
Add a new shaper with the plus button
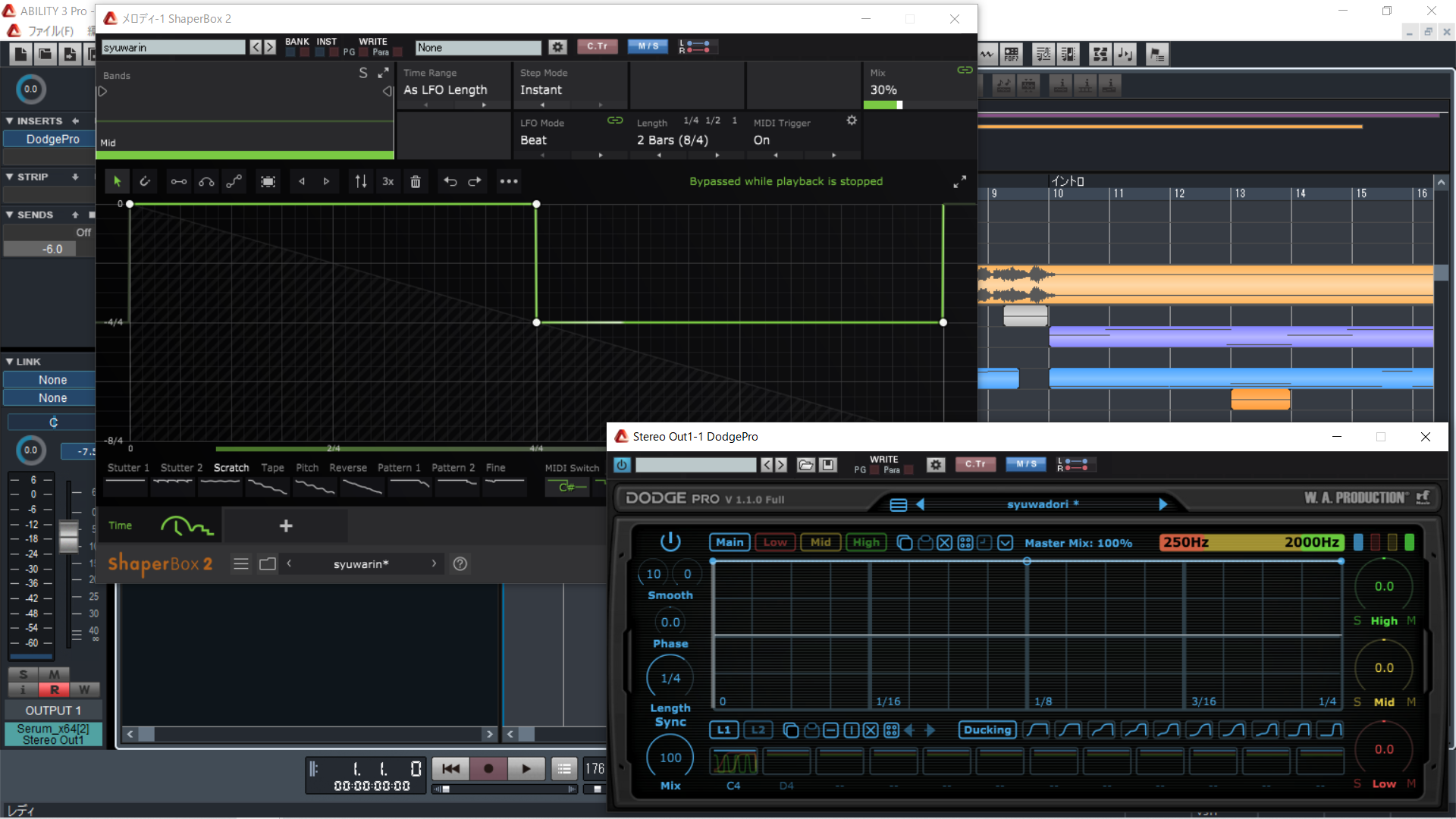point(286,526)
